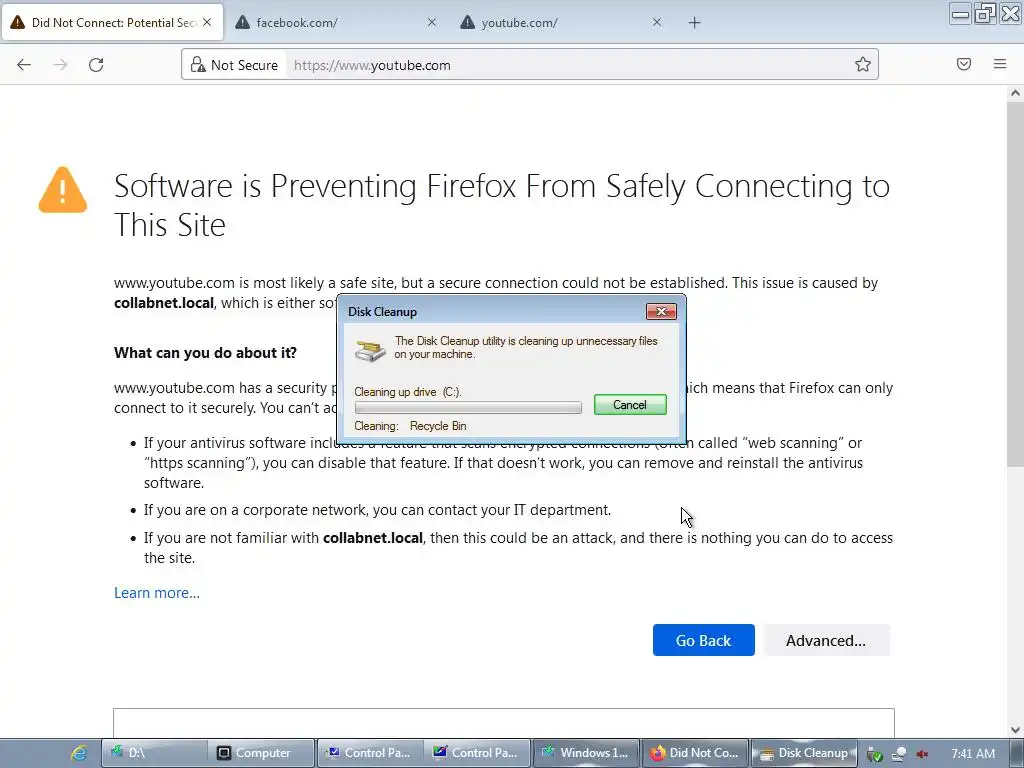Click the Disk Cleanup progress bar
Image resolution: width=1024 pixels, height=768 pixels.
[468, 408]
